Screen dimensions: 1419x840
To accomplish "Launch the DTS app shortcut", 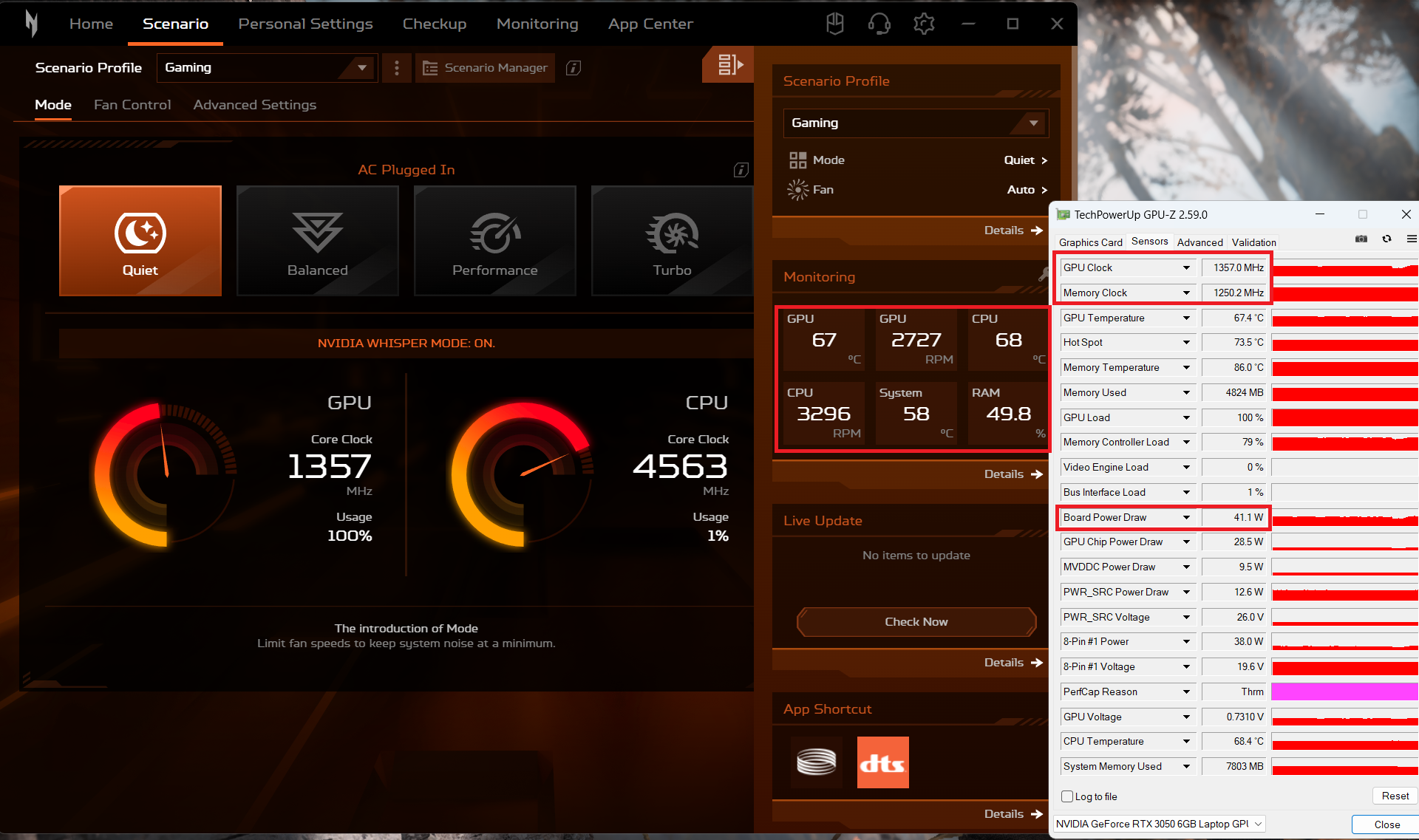I will tap(883, 762).
